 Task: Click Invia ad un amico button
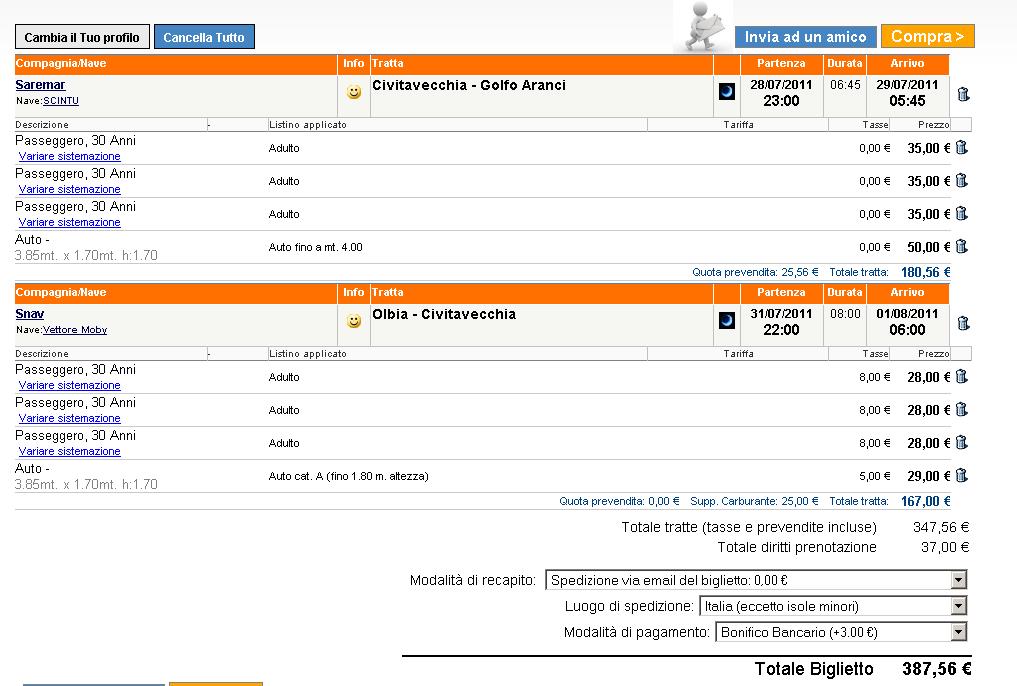(x=805, y=37)
